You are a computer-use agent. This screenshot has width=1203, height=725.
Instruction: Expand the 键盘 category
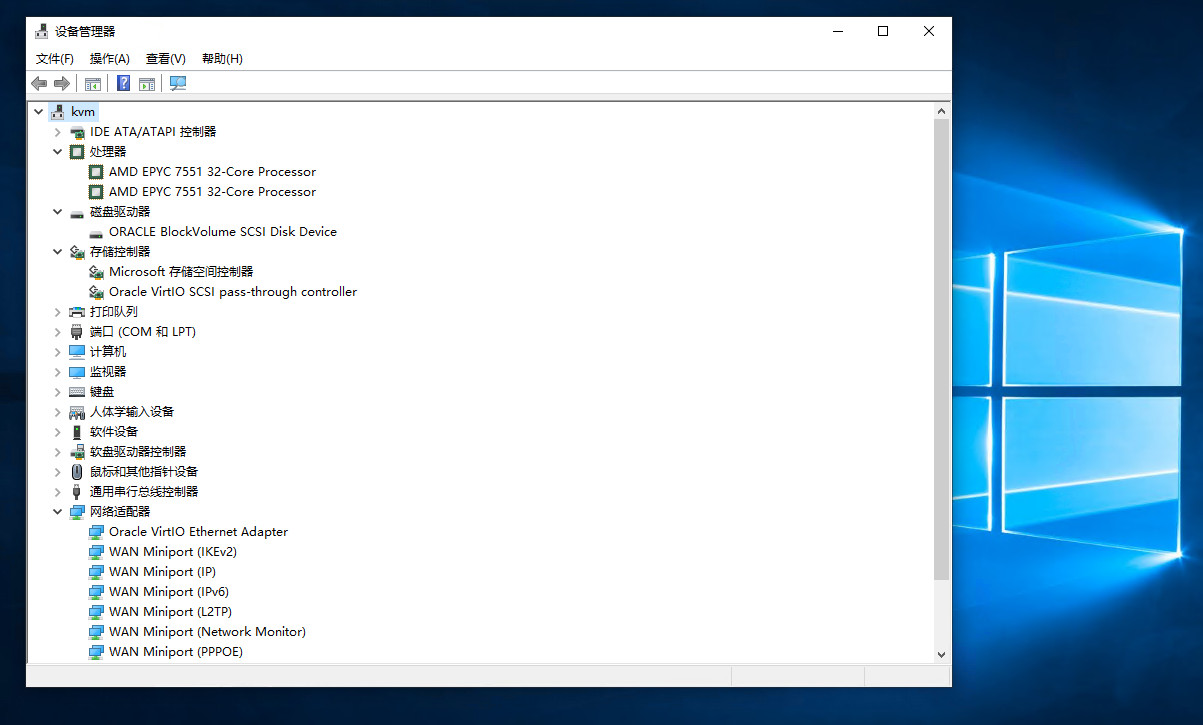(x=58, y=392)
